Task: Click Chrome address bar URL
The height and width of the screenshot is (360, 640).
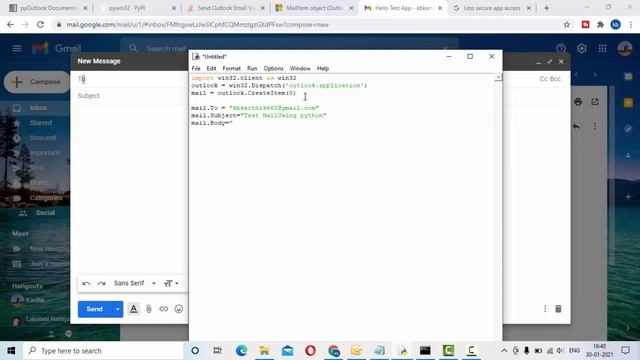Action: (198, 24)
